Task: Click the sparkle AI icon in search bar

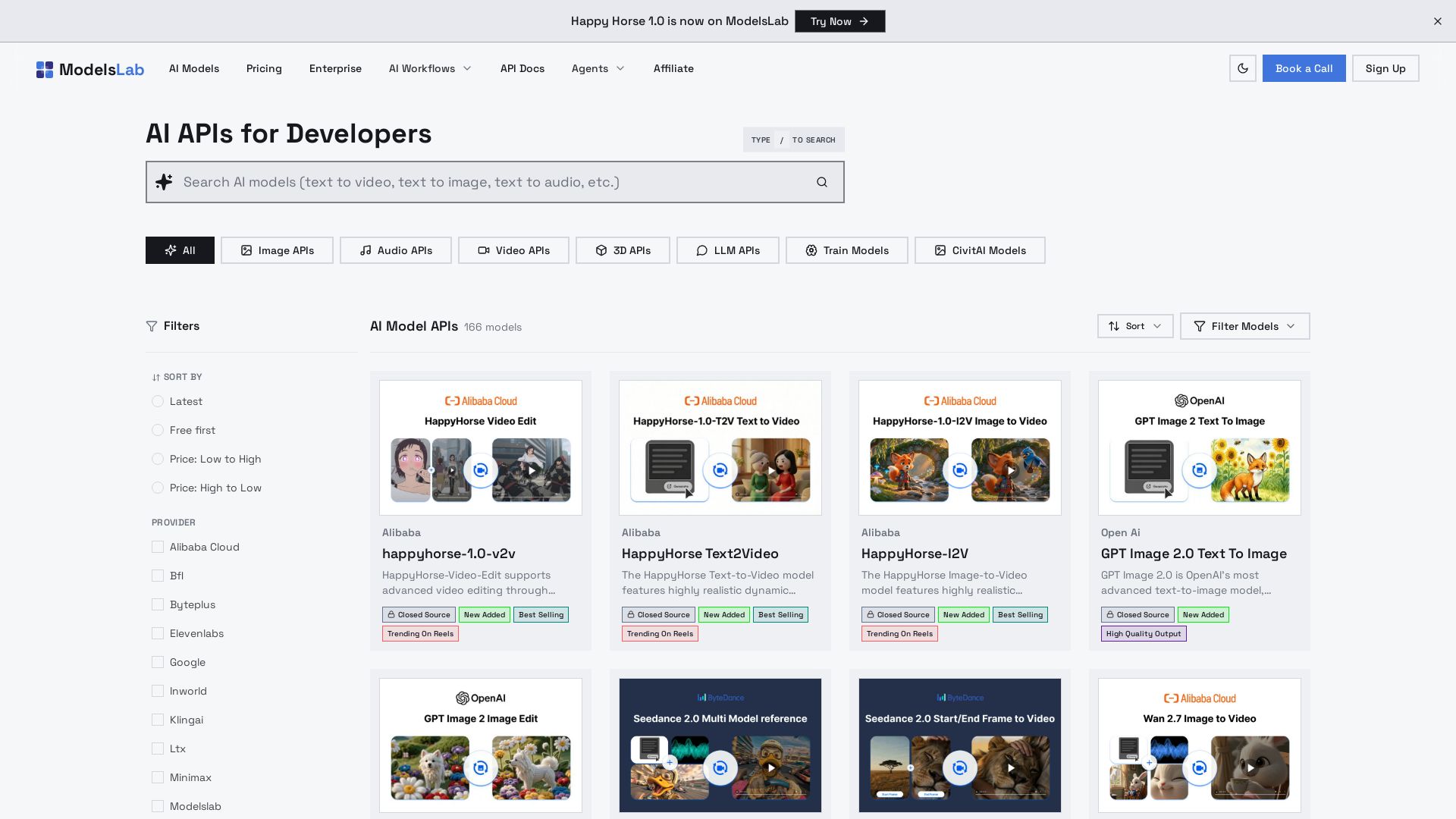Action: pos(164,182)
